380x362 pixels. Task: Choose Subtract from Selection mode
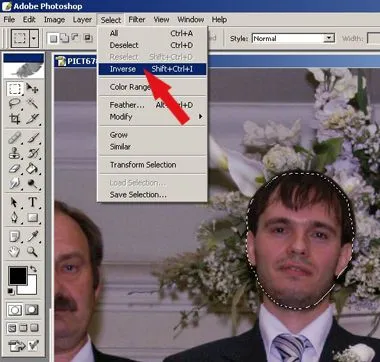point(76,38)
